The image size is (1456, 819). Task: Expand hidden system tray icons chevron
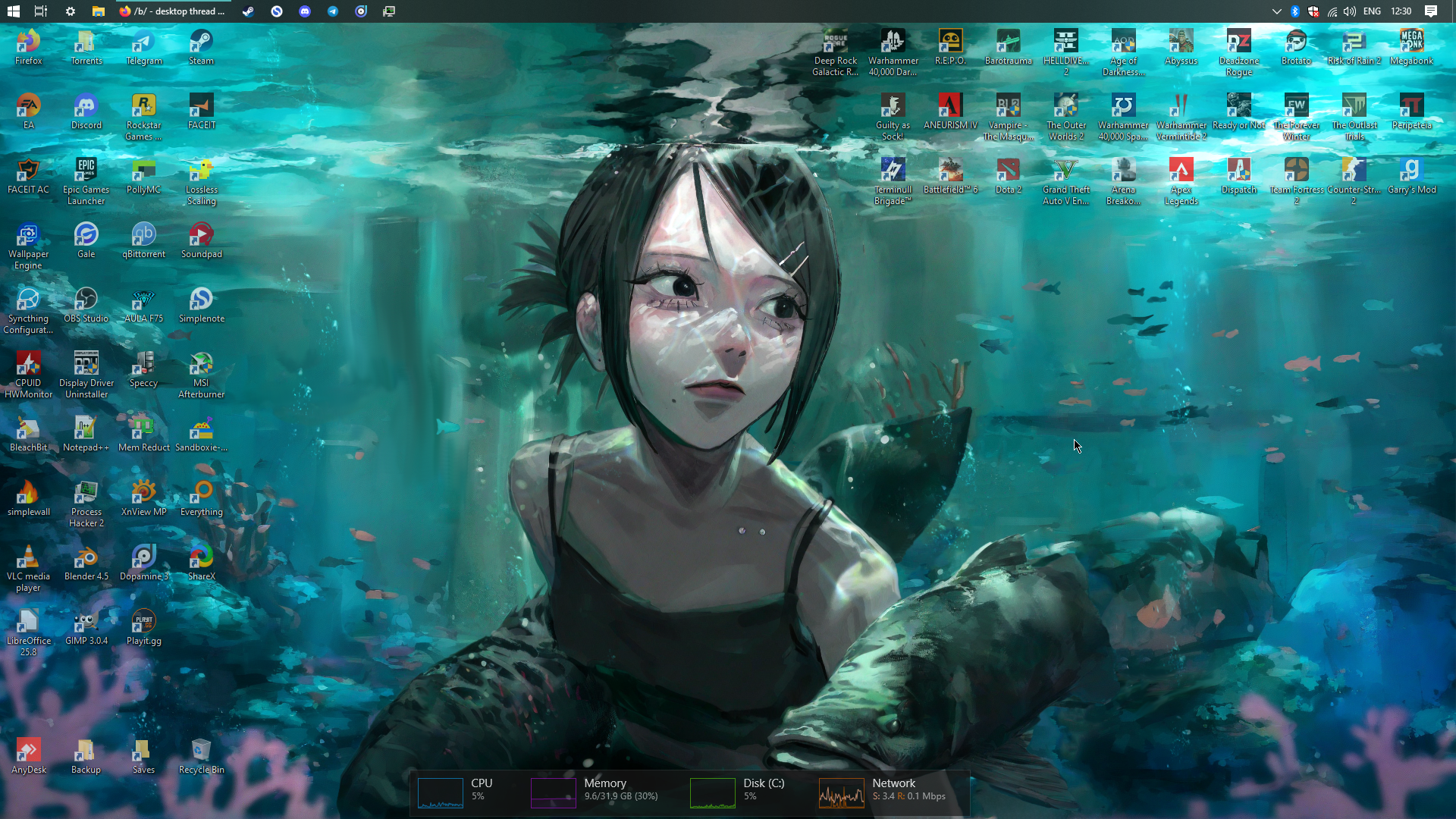[x=1276, y=11]
